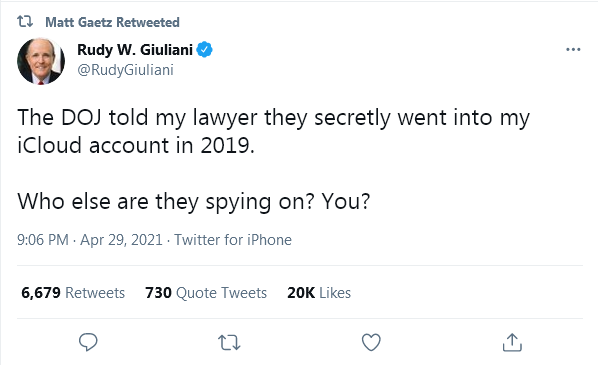598x365 pixels.
Task: Show the 20K Likes list
Action: (319, 293)
